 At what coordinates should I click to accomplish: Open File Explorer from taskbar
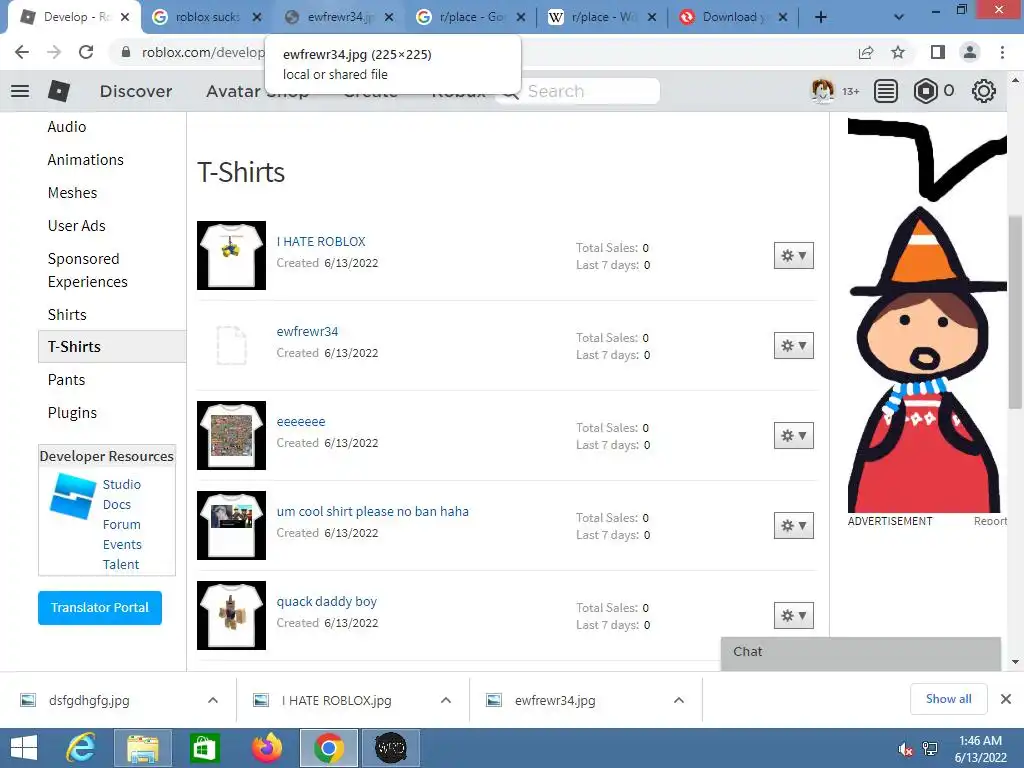[142, 748]
